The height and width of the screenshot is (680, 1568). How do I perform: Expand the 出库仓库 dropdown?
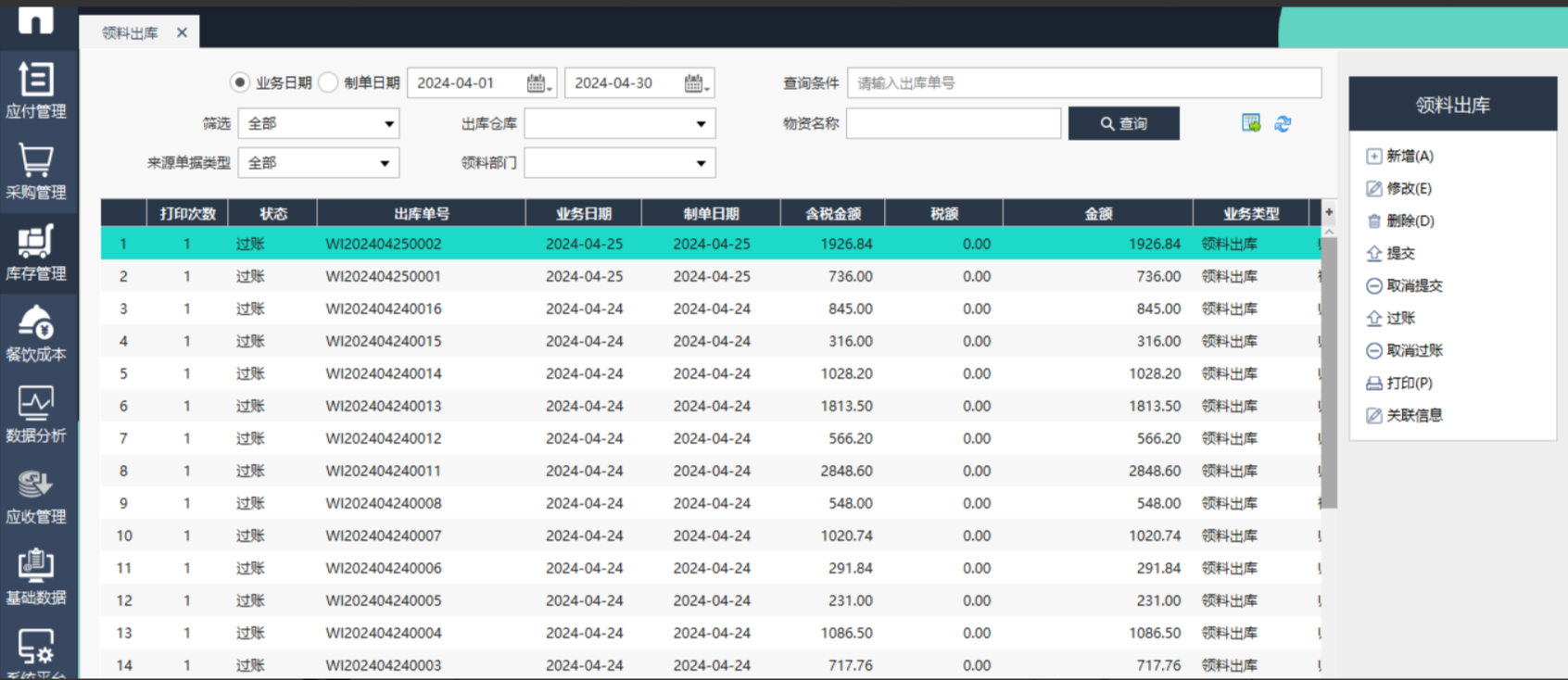click(x=701, y=123)
